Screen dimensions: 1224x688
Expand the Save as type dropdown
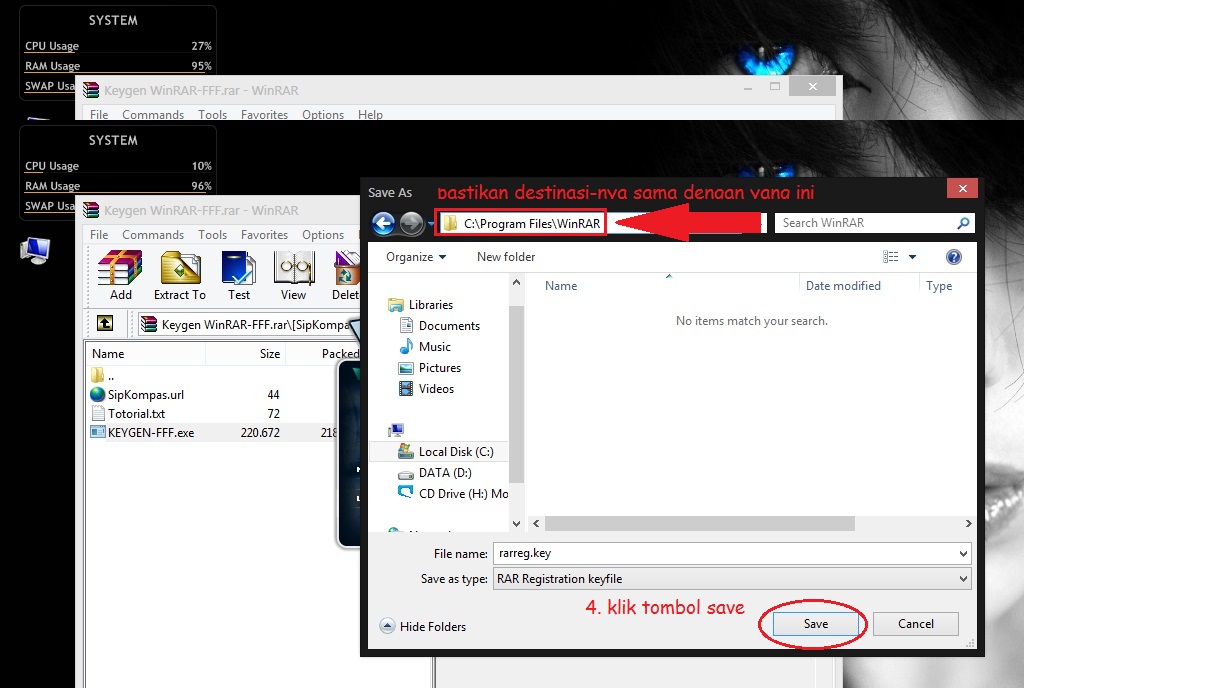click(961, 578)
